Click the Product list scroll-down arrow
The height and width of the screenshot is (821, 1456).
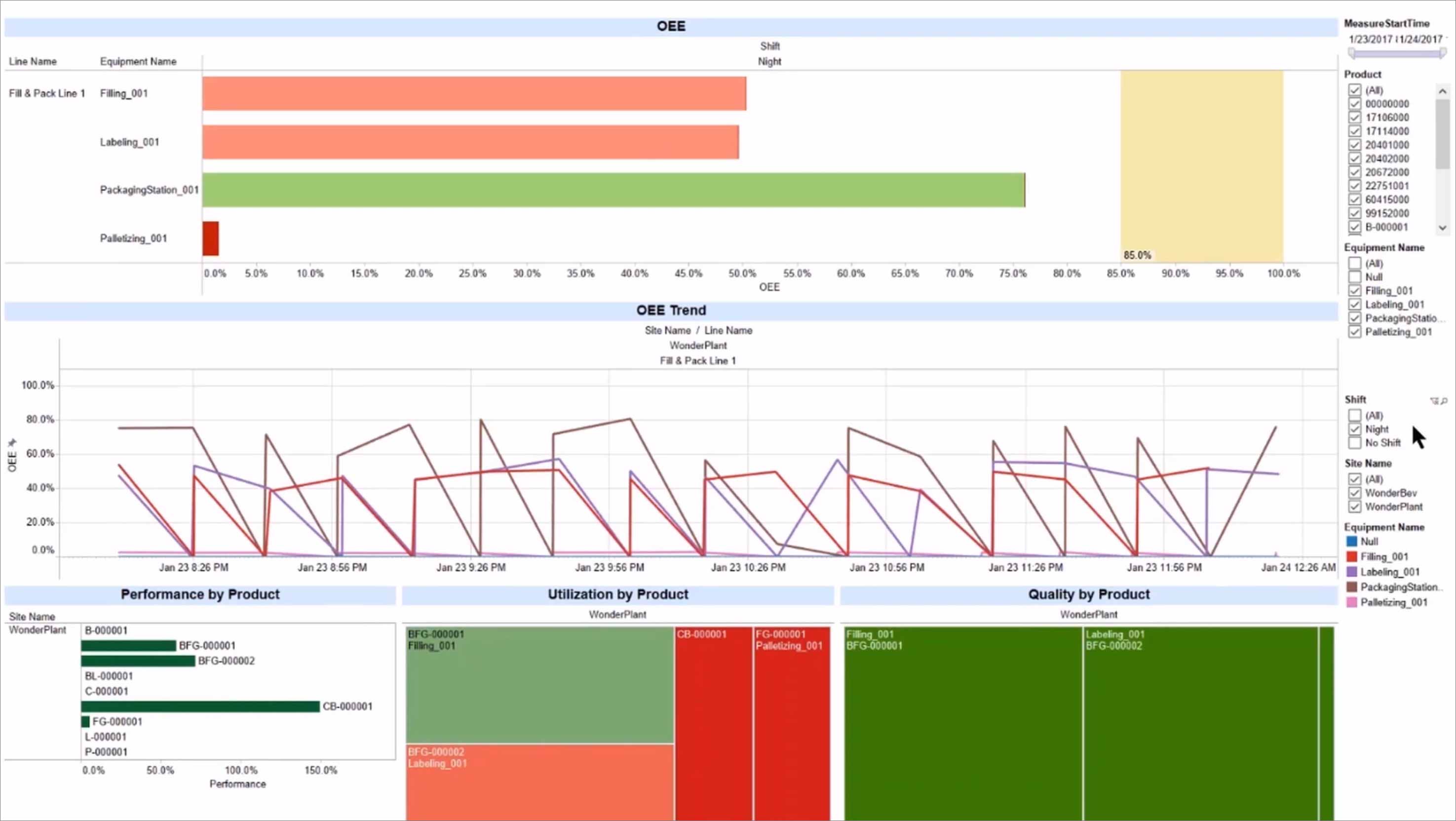(1443, 227)
